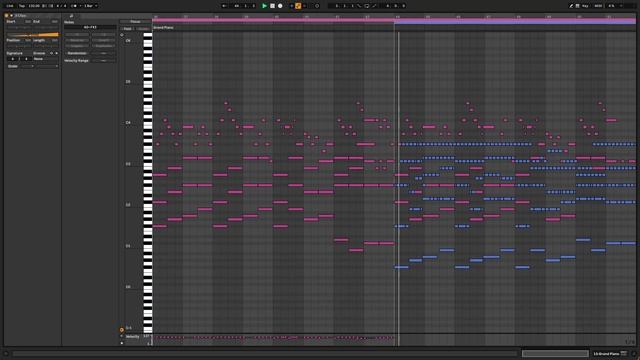Switch on Key Map Mode

pos(585,6)
